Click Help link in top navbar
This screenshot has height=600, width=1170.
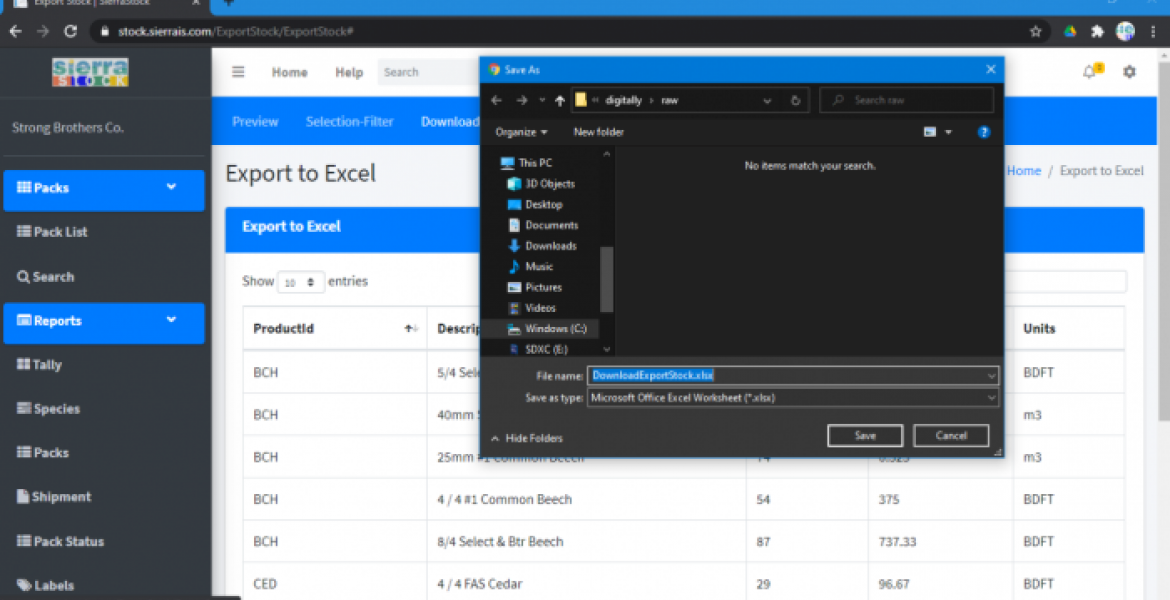point(349,72)
